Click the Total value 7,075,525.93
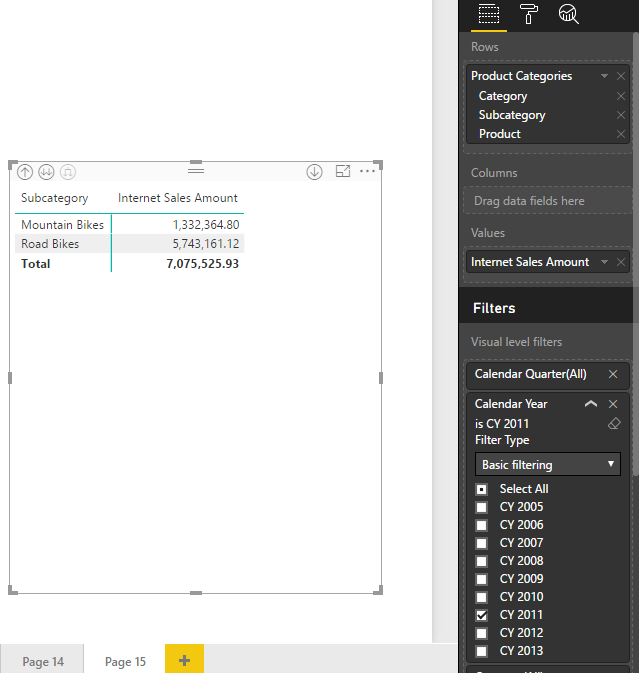The image size is (639, 673). tap(202, 264)
